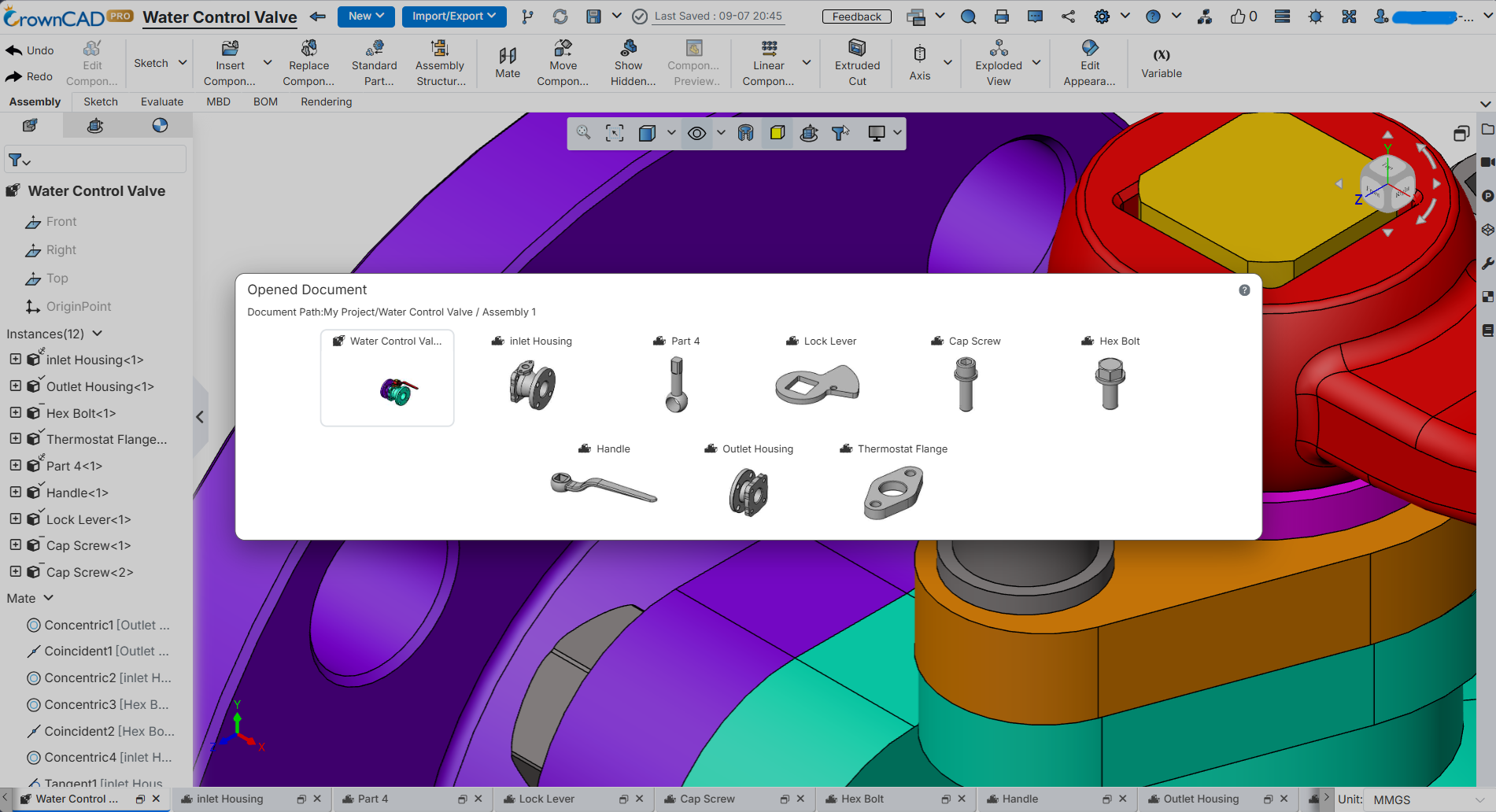The height and width of the screenshot is (812, 1496).
Task: Expand the inlet Housing<1> tree node
Action: pos(15,359)
